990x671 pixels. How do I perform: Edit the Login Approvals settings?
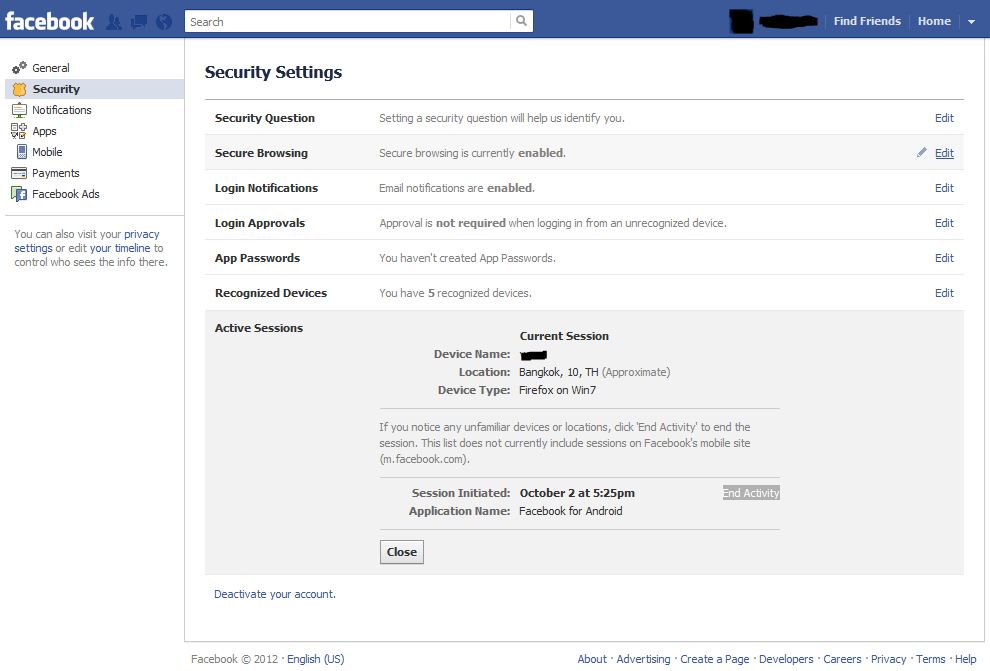tap(943, 222)
